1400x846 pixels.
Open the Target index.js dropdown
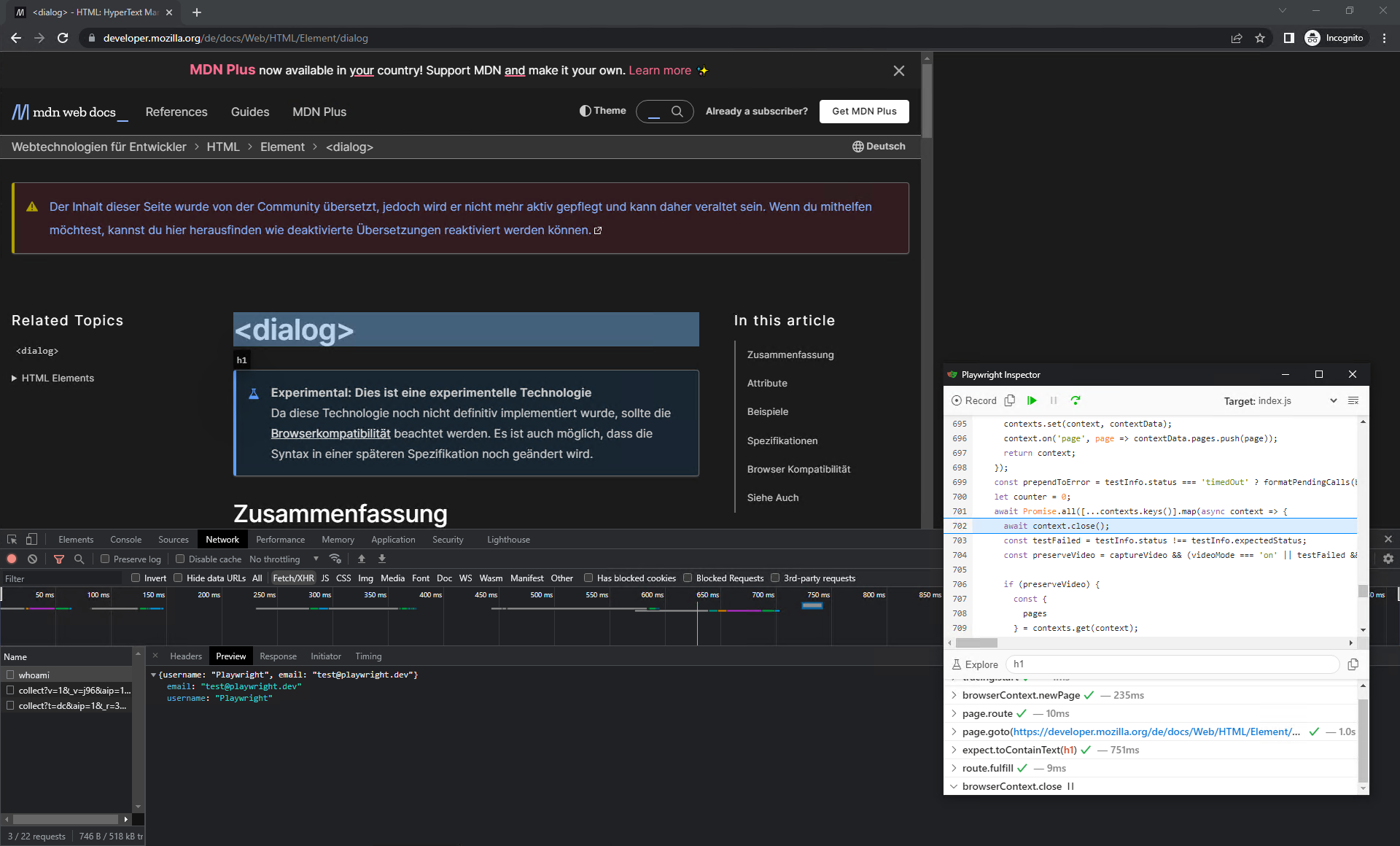click(1333, 400)
